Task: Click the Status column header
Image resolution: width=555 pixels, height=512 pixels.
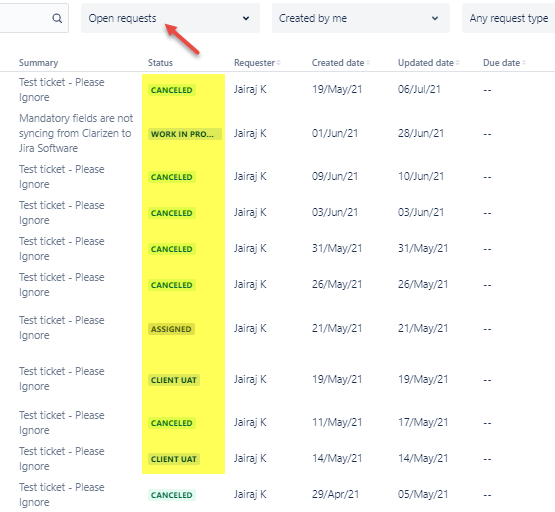Action: click(x=160, y=63)
